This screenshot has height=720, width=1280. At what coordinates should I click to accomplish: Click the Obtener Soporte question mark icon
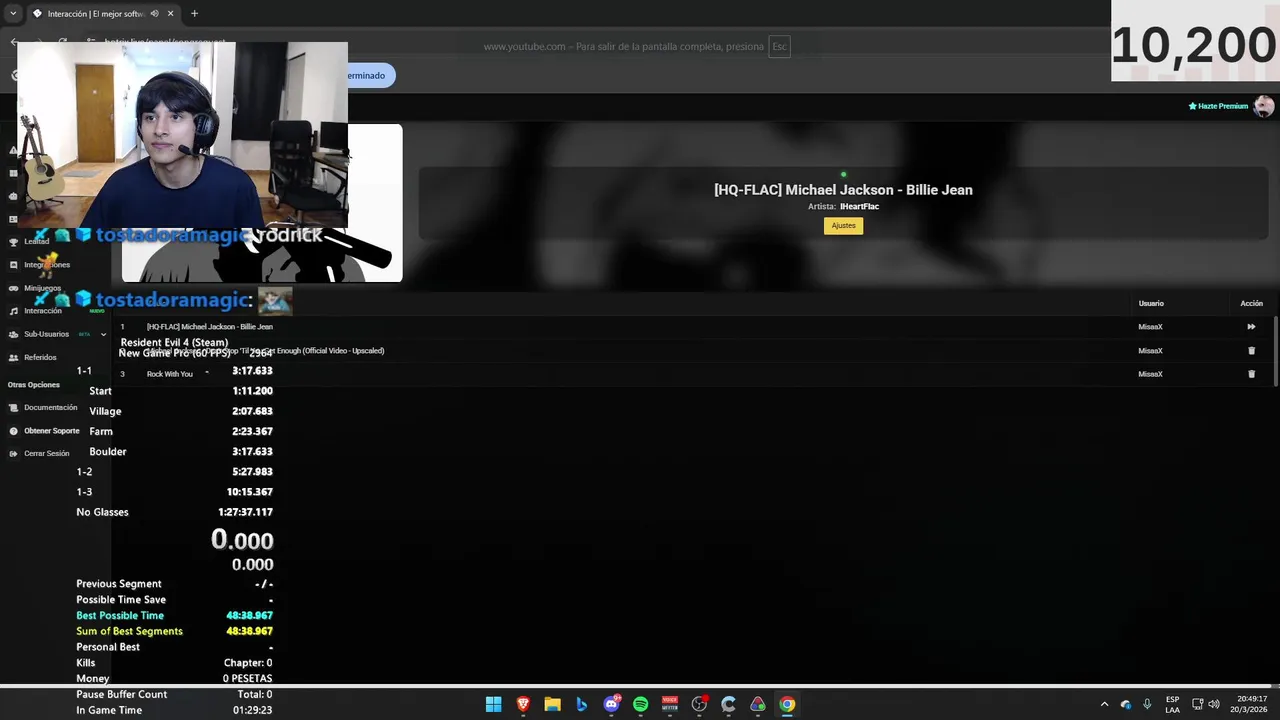click(x=13, y=431)
